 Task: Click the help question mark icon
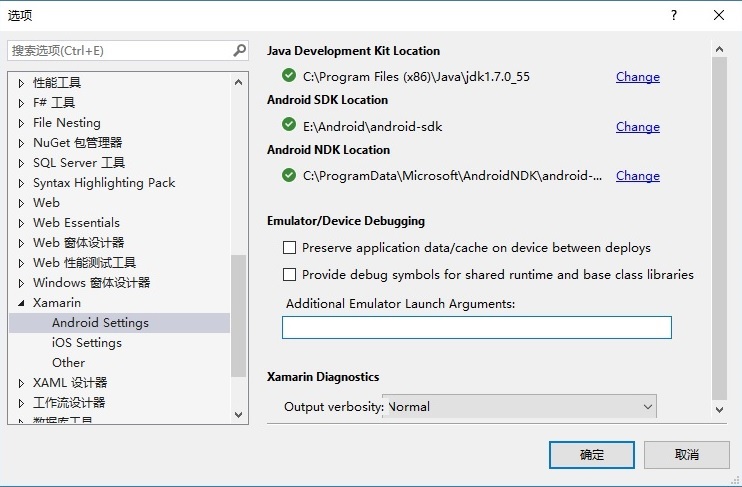tap(674, 15)
